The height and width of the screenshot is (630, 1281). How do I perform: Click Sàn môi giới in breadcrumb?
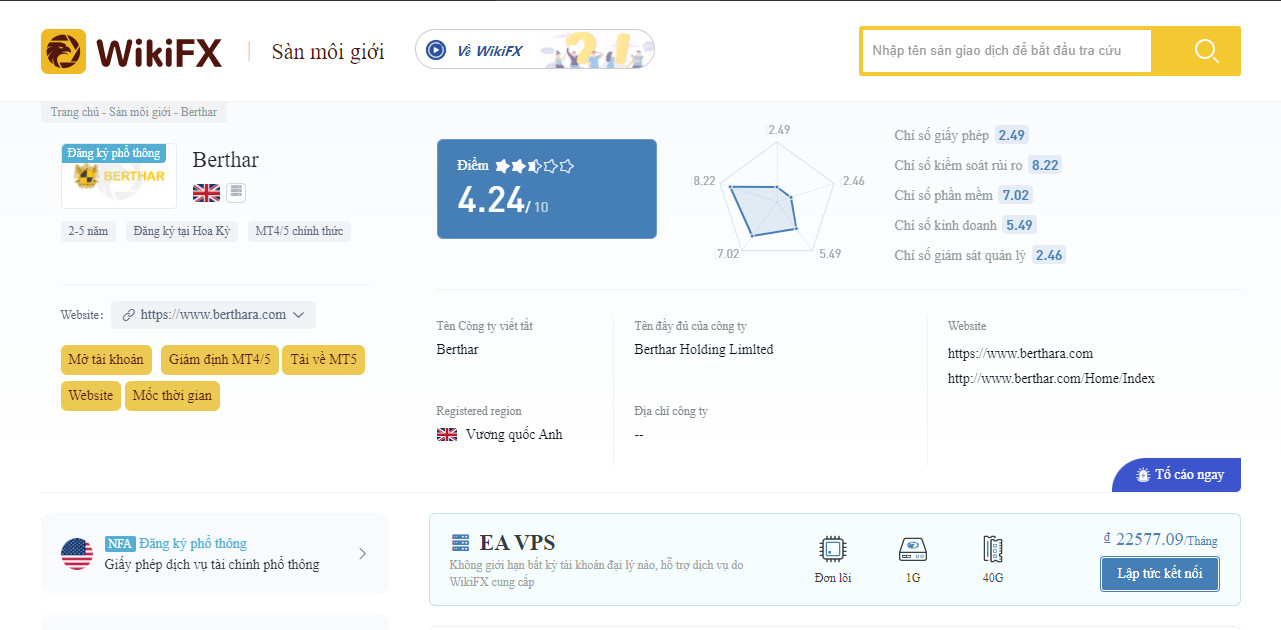140,112
